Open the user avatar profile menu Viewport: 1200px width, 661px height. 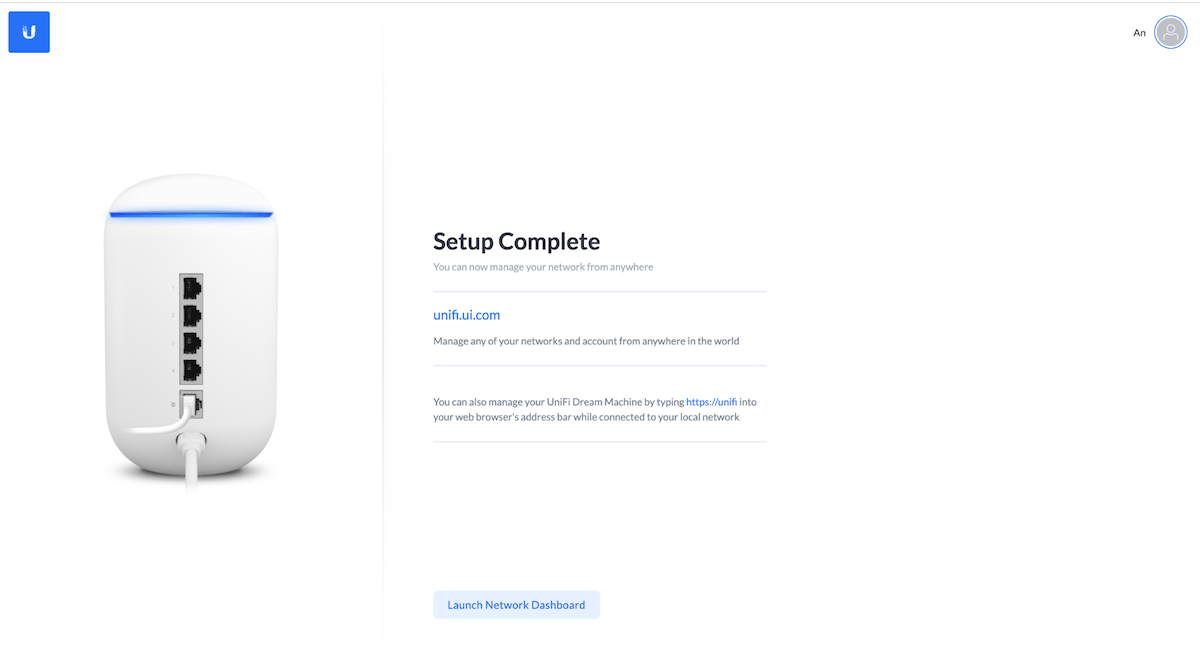1170,32
